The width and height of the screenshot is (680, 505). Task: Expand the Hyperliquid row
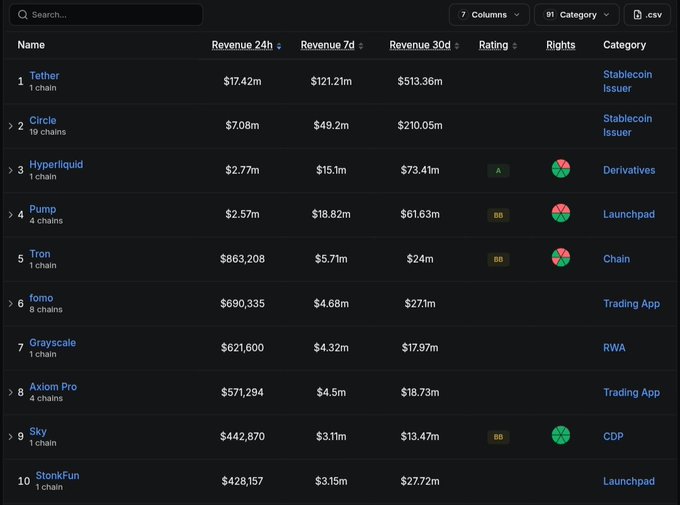pos(10,171)
